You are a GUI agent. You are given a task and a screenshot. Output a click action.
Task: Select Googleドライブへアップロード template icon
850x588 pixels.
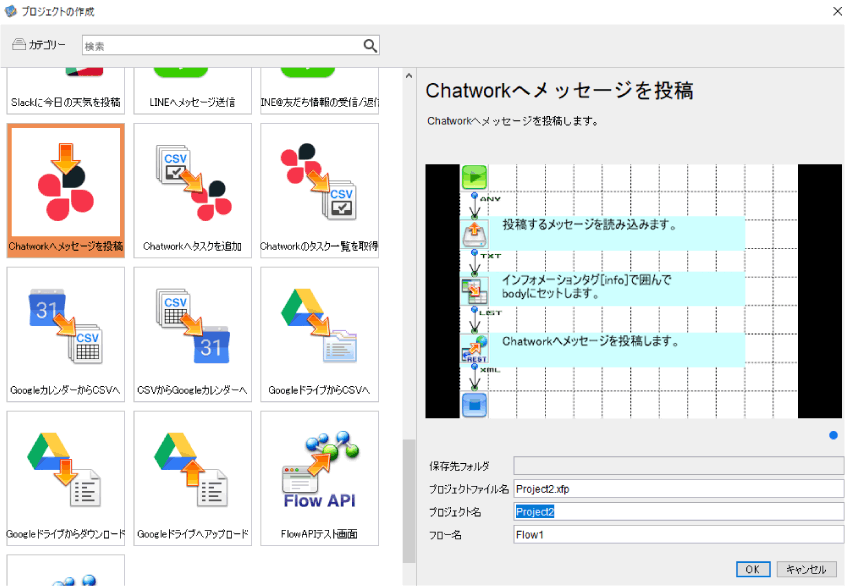pos(192,478)
